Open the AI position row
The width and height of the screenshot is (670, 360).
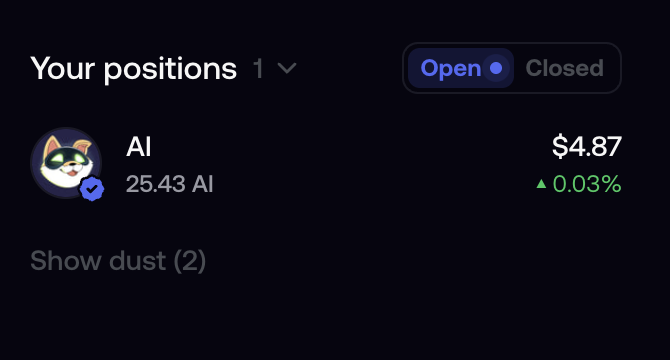click(326, 164)
